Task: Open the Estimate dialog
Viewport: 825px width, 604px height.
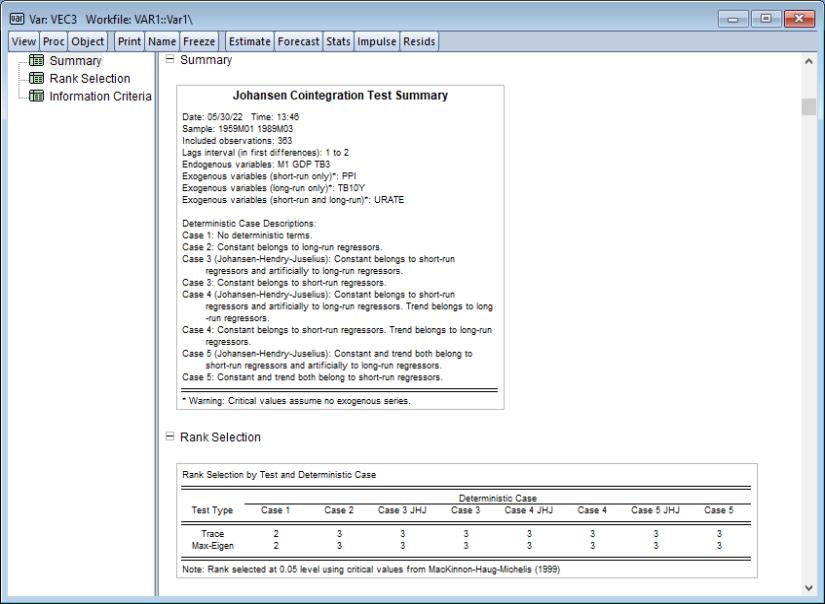Action: click(x=251, y=41)
